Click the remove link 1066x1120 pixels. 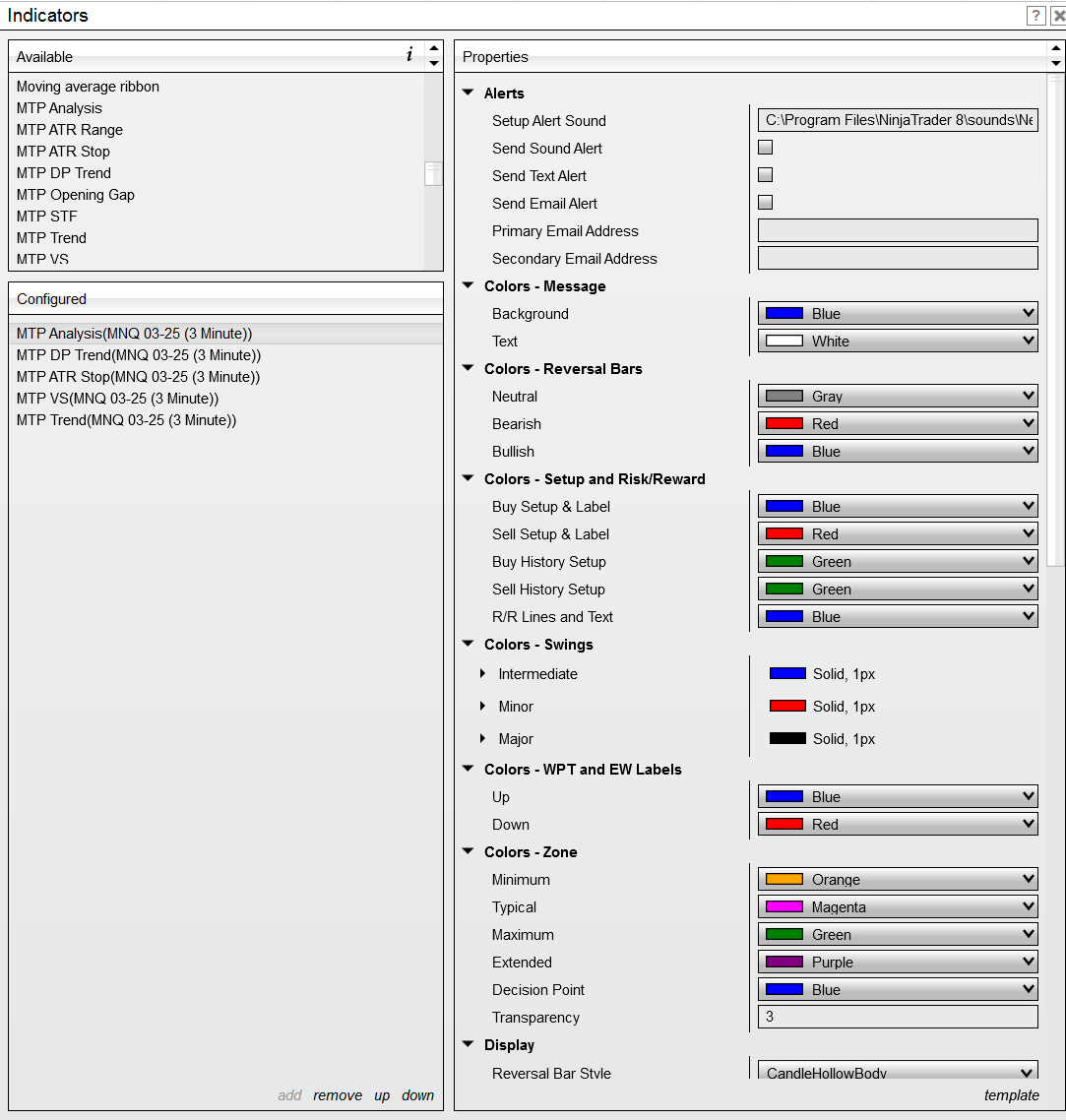coord(338,1095)
